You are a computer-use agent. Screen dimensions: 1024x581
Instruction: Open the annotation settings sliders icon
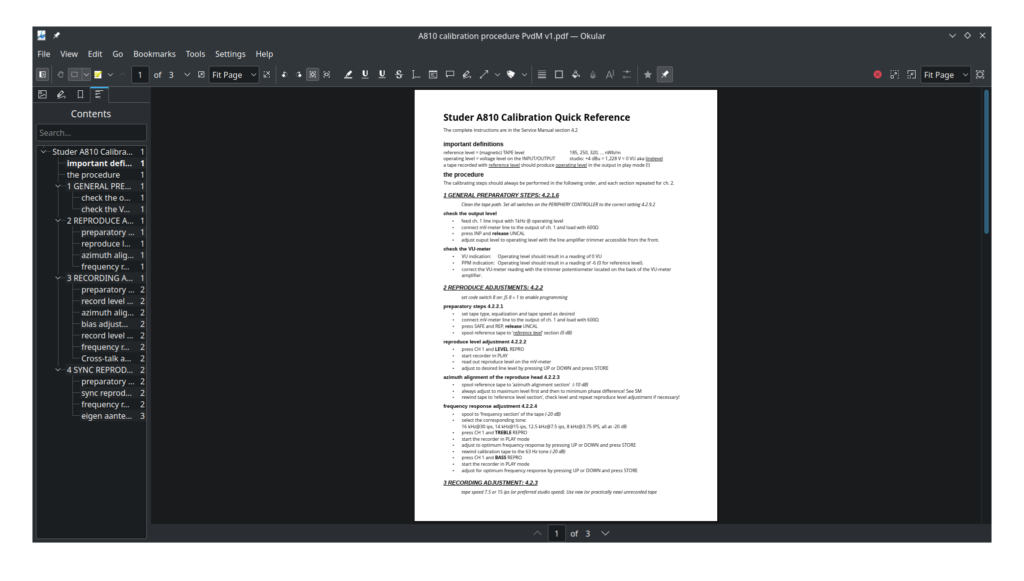(626, 75)
